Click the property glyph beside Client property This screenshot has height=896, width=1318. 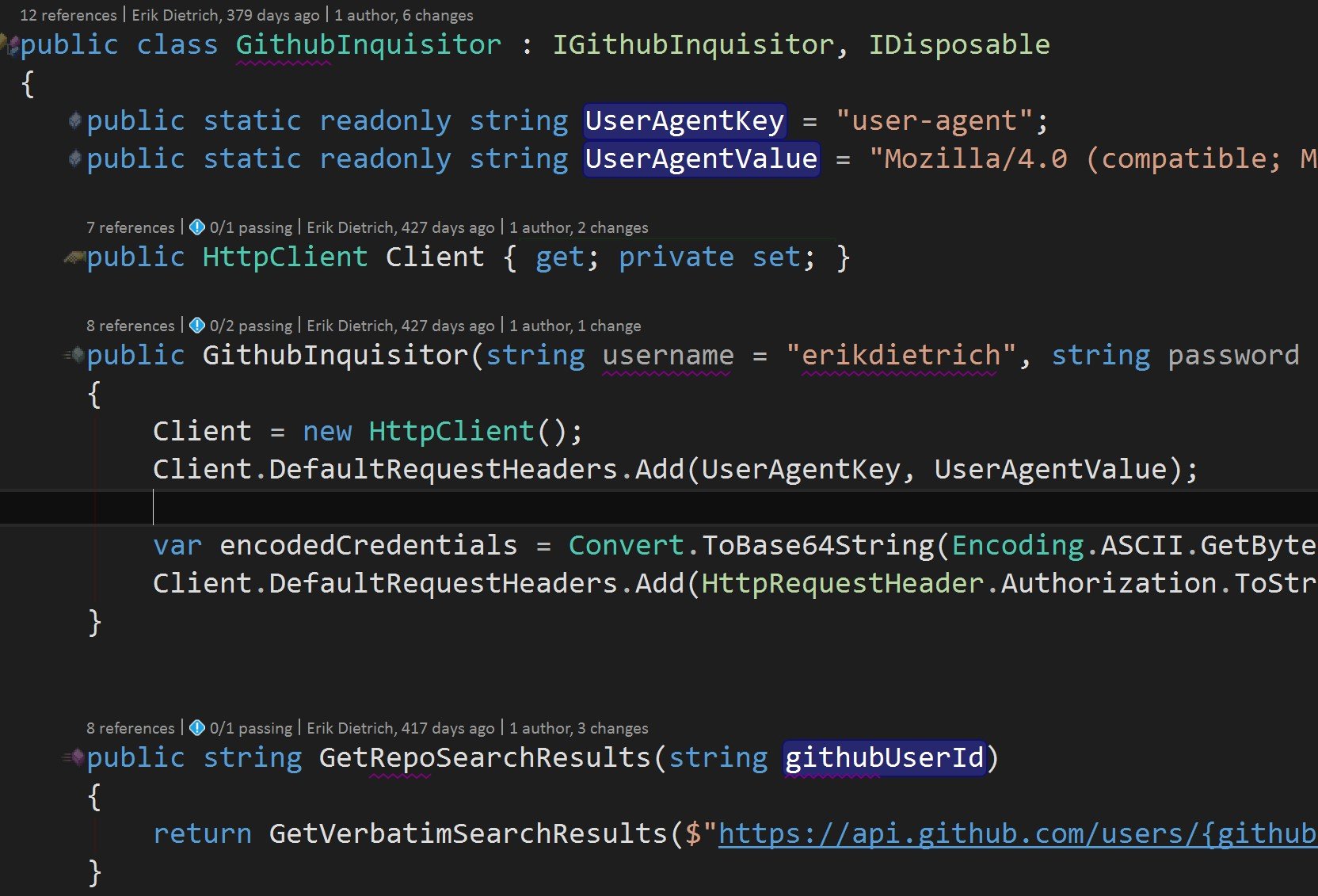[74, 257]
